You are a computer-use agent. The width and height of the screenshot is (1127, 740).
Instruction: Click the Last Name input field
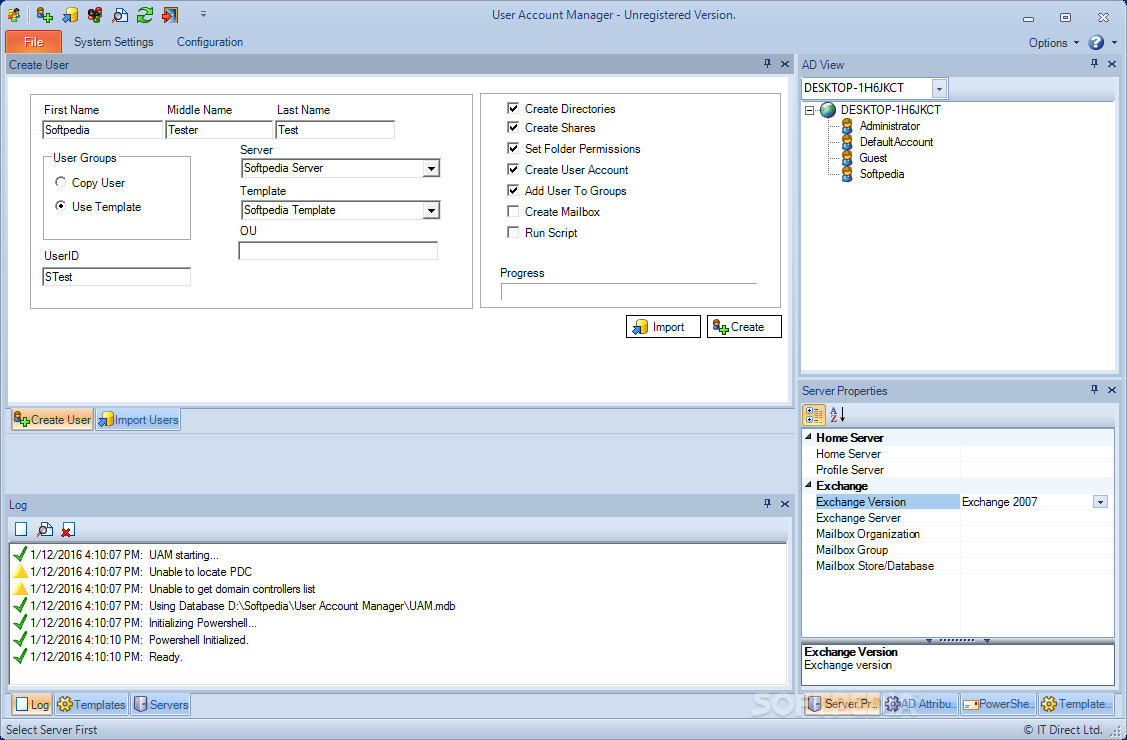click(x=335, y=130)
